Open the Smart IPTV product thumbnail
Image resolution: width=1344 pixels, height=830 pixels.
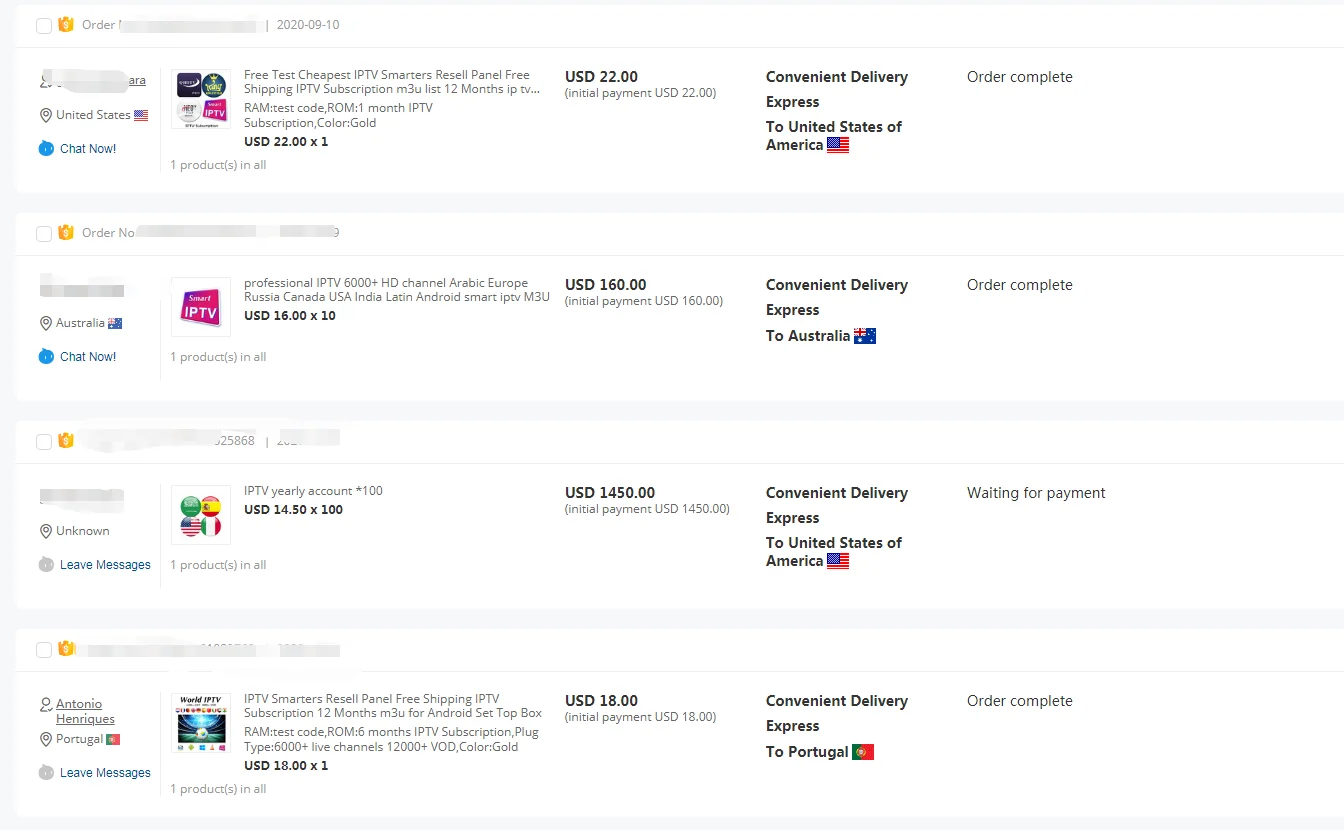point(201,307)
